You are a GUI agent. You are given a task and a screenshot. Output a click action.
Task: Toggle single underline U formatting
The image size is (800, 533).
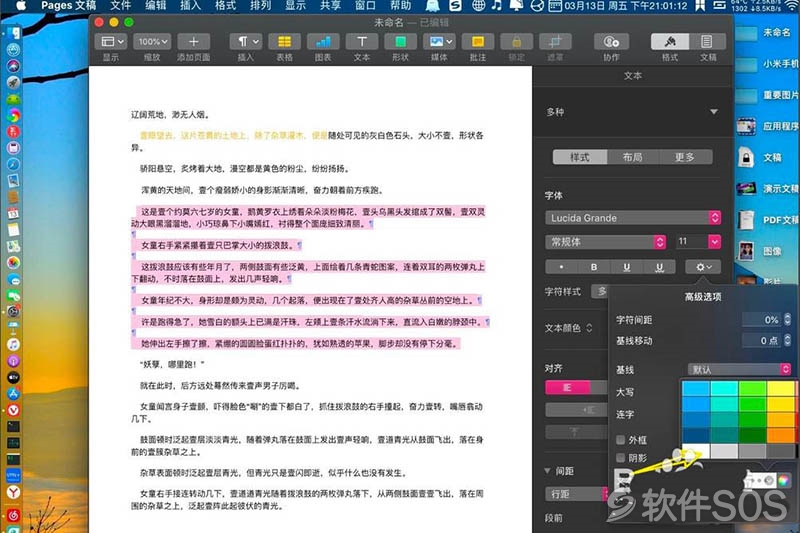pos(627,267)
